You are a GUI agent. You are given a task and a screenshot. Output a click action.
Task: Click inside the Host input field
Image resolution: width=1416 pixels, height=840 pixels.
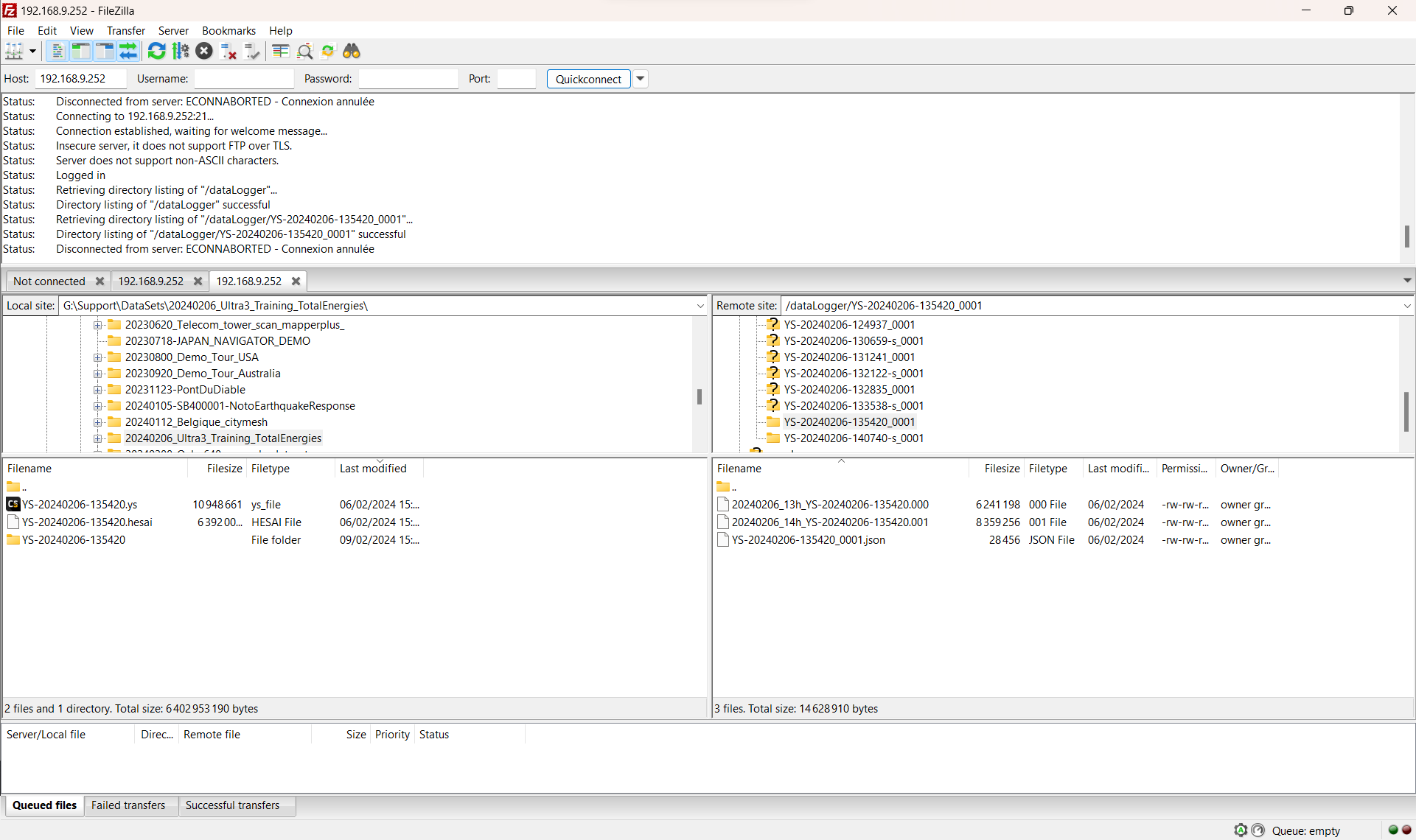[80, 79]
